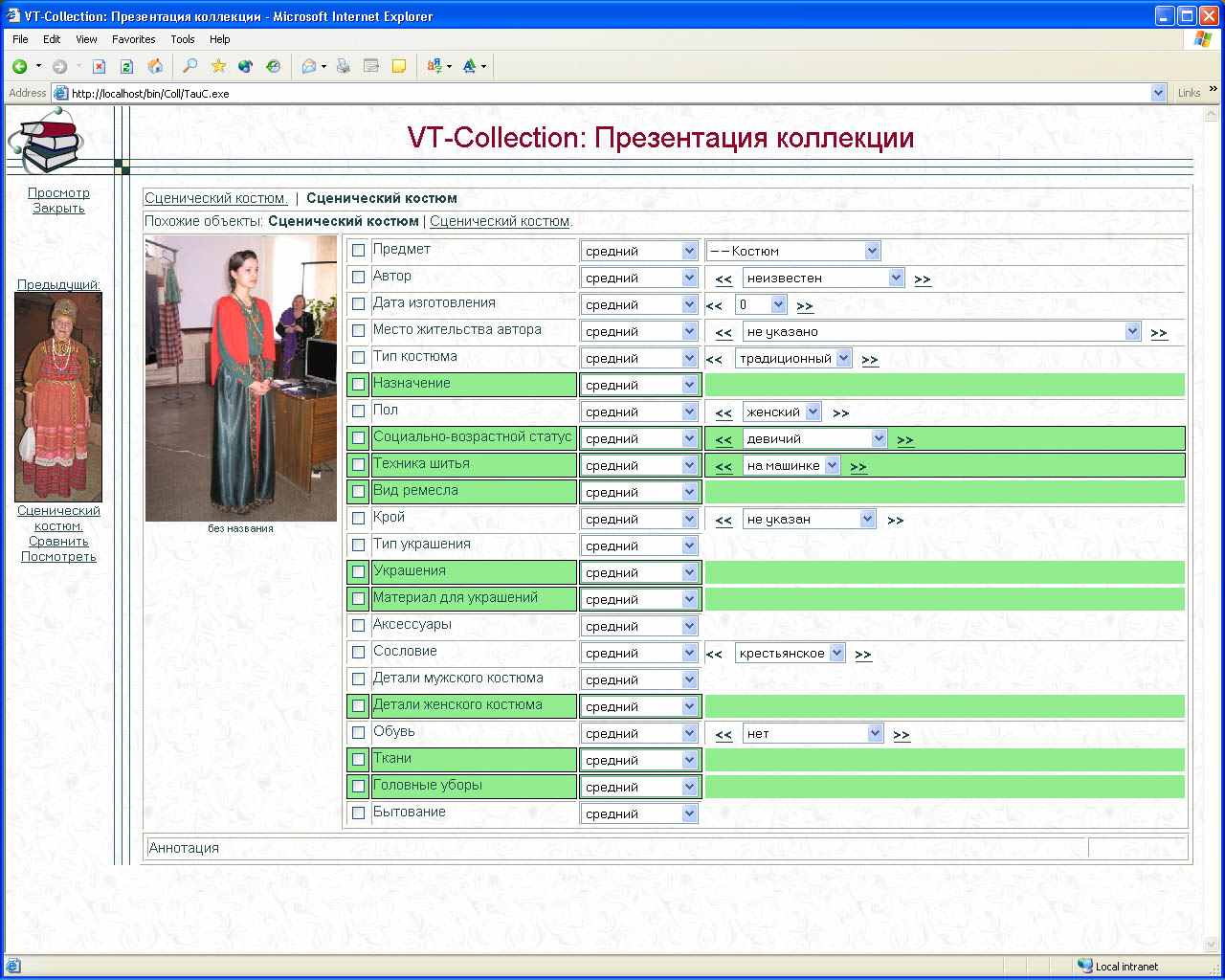This screenshot has width=1225, height=980.
Task: Open the 'на машинке' sewing technique dropdown
Action: 791,465
